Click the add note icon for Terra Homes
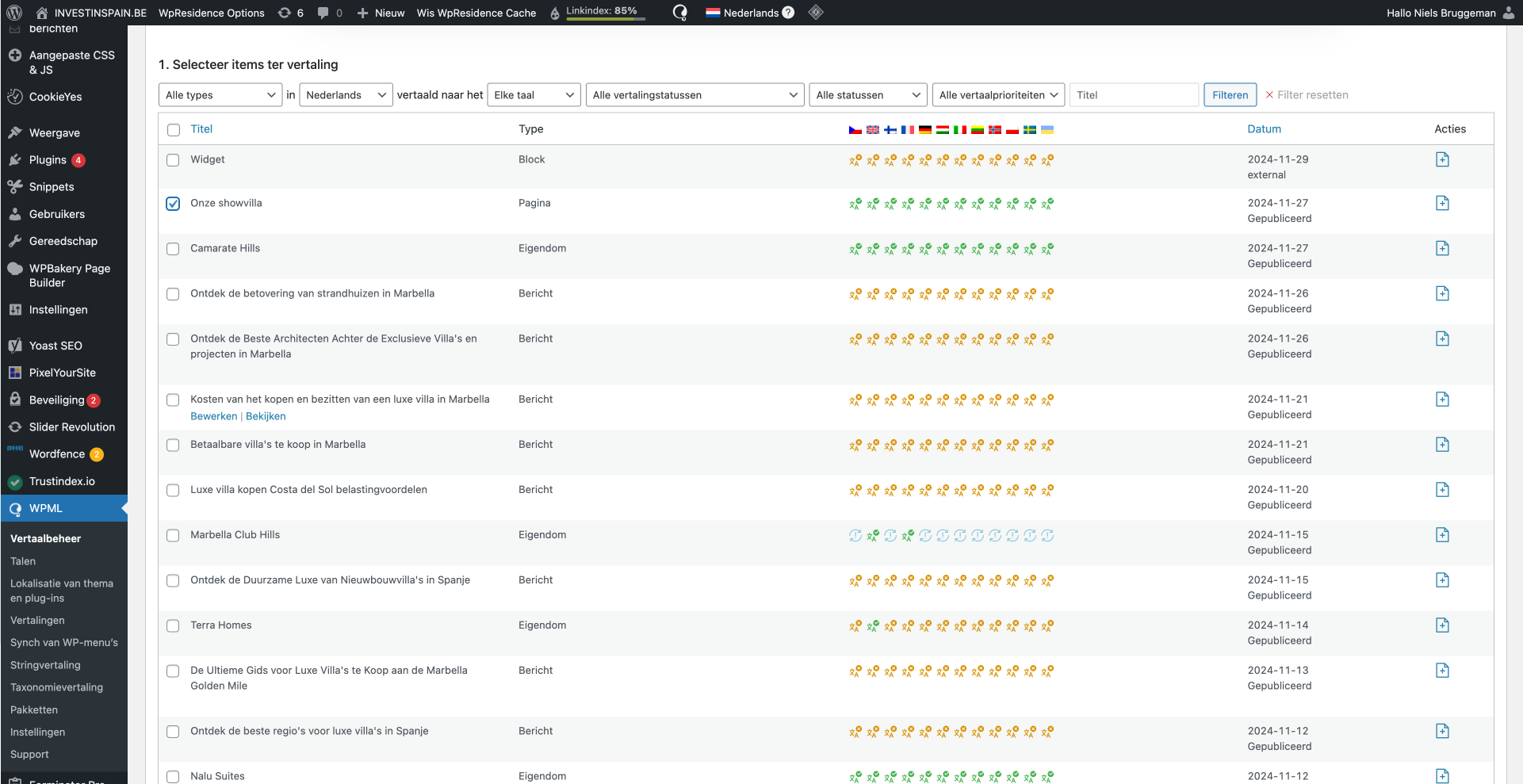1523x784 pixels. [1442, 625]
